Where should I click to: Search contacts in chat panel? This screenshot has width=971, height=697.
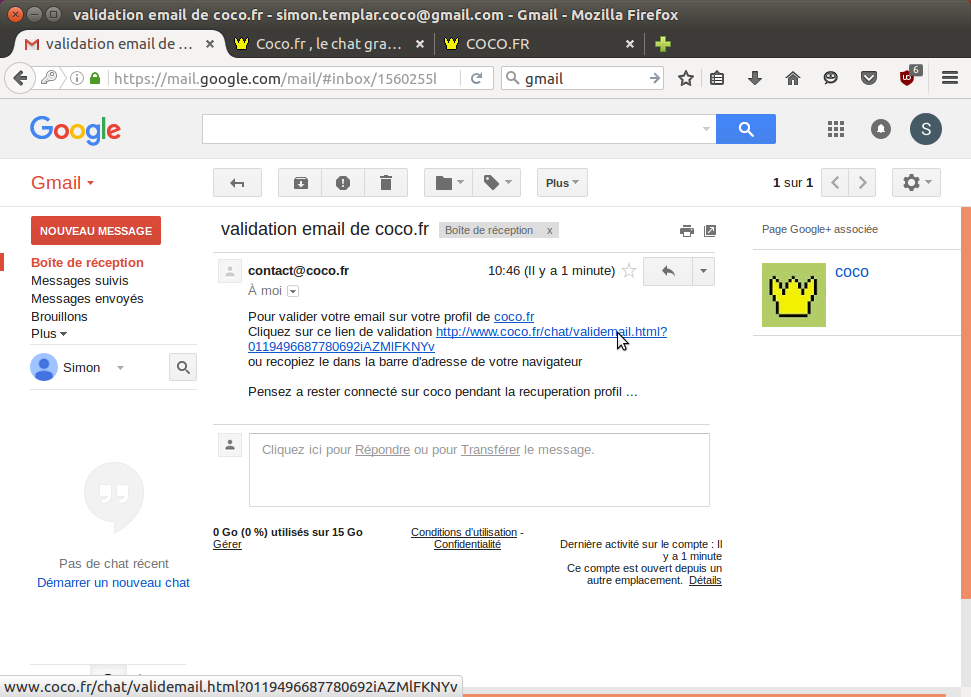(183, 367)
